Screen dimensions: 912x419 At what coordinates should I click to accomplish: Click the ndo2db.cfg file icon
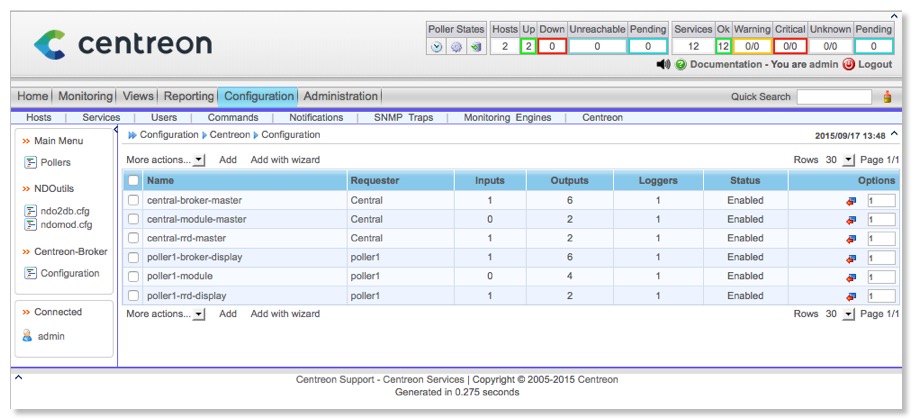pos(30,211)
